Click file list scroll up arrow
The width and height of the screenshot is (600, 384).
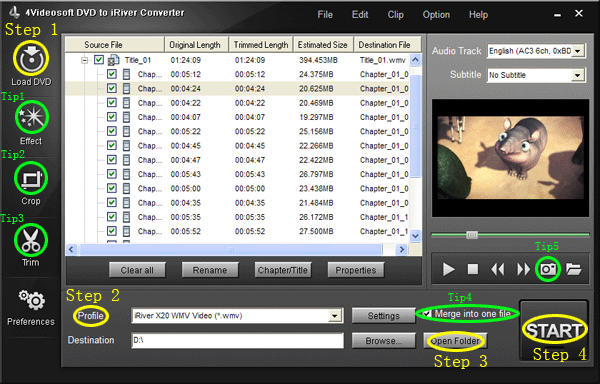(416, 60)
